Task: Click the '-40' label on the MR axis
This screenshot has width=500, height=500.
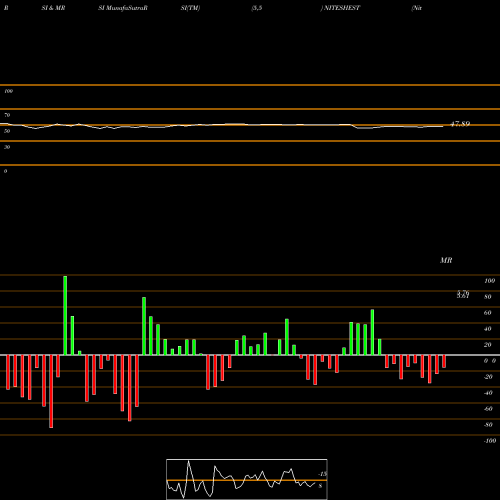Action: click(x=488, y=393)
